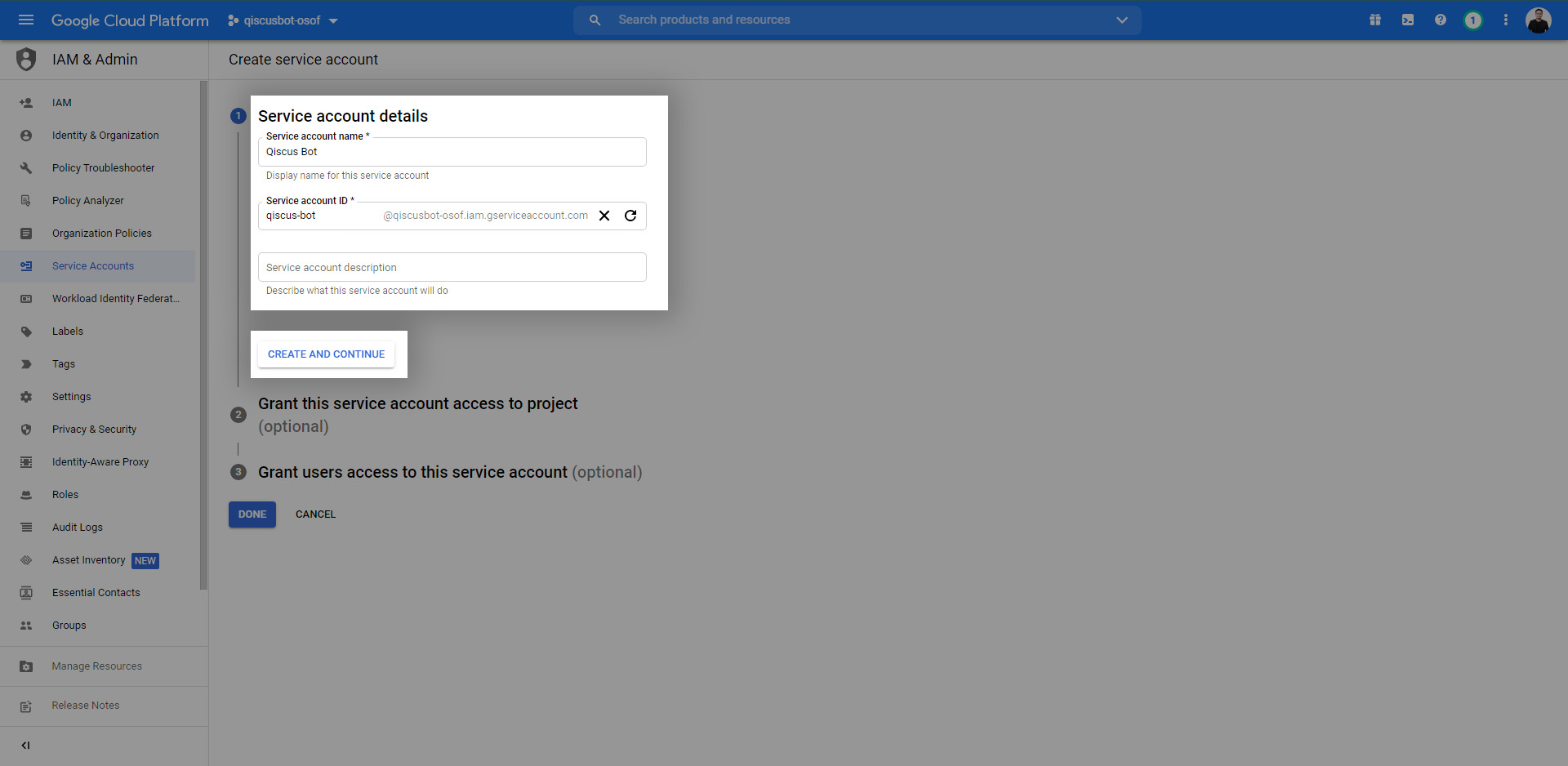This screenshot has height=766, width=1568.
Task: Click the Cancel button
Action: [315, 514]
